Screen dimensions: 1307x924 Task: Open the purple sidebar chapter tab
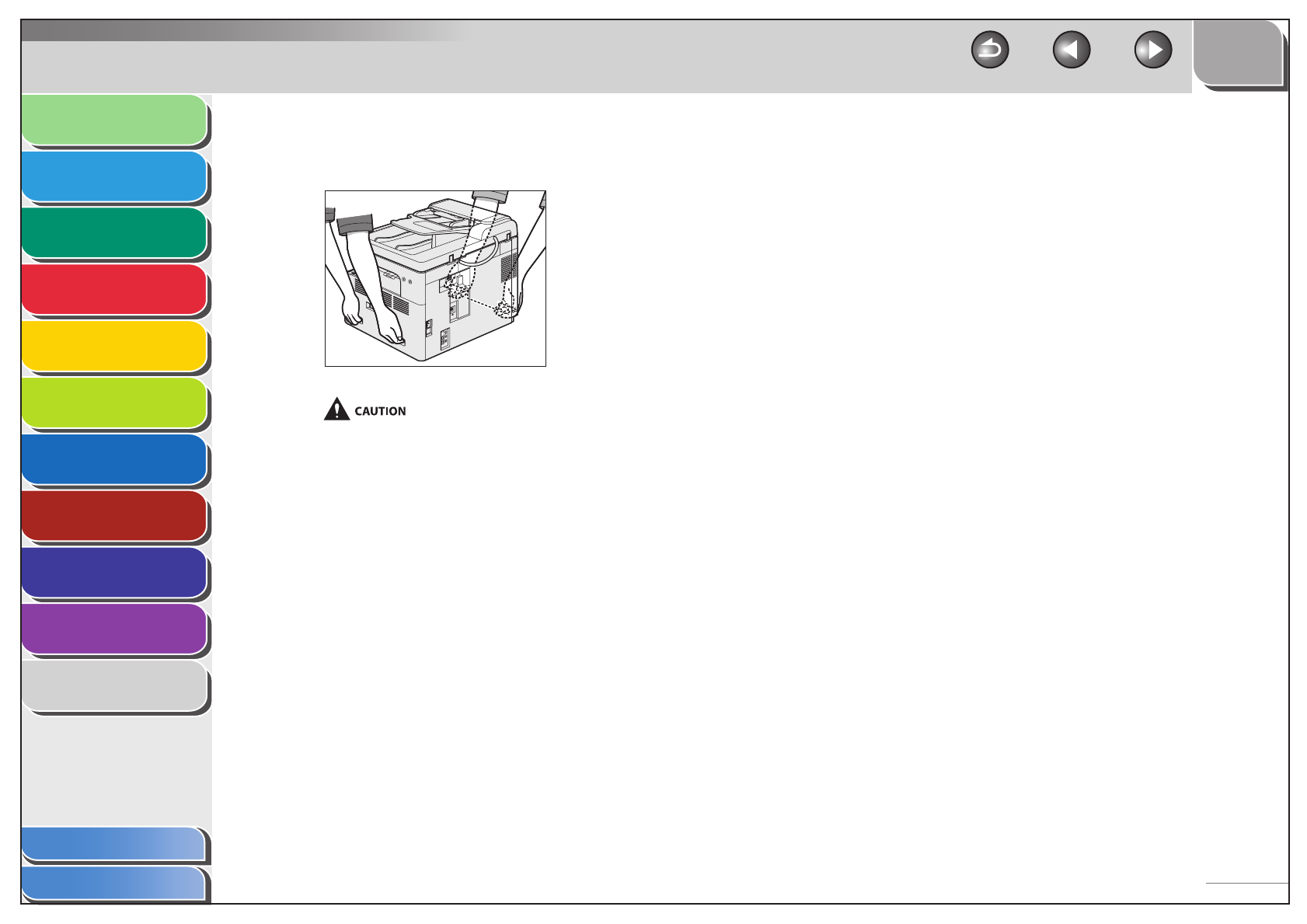click(114, 629)
